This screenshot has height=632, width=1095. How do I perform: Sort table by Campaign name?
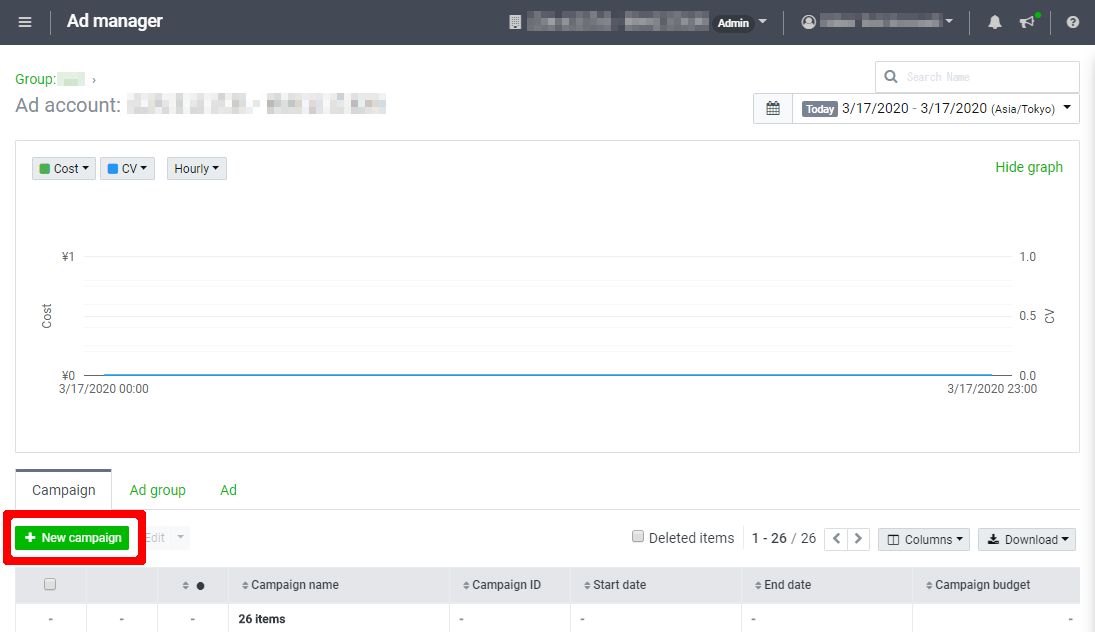pos(290,585)
